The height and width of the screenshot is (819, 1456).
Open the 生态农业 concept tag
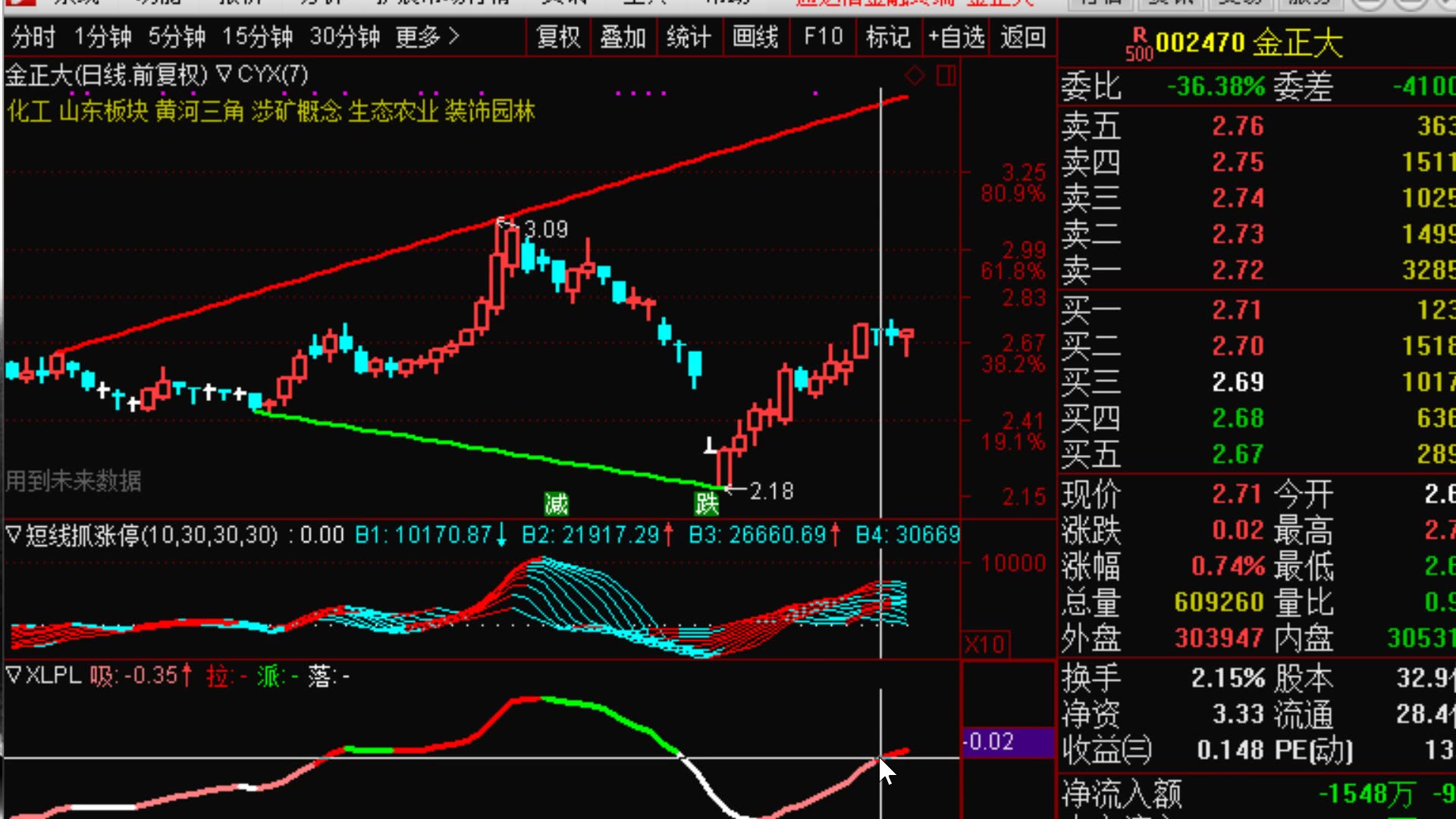pyautogui.click(x=393, y=111)
